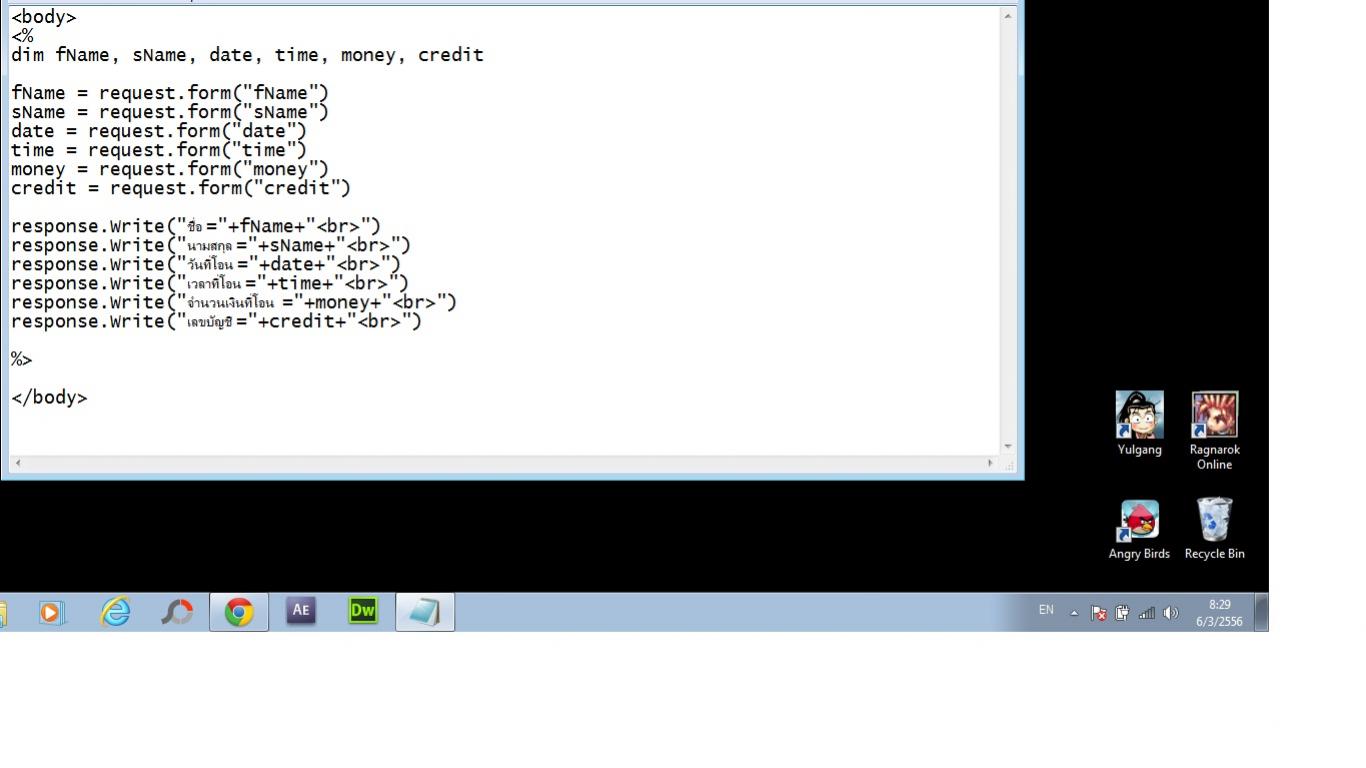Click the fName = request.form("fName") line
Image resolution: width=1366 pixels, height=768 pixels.
pos(170,93)
